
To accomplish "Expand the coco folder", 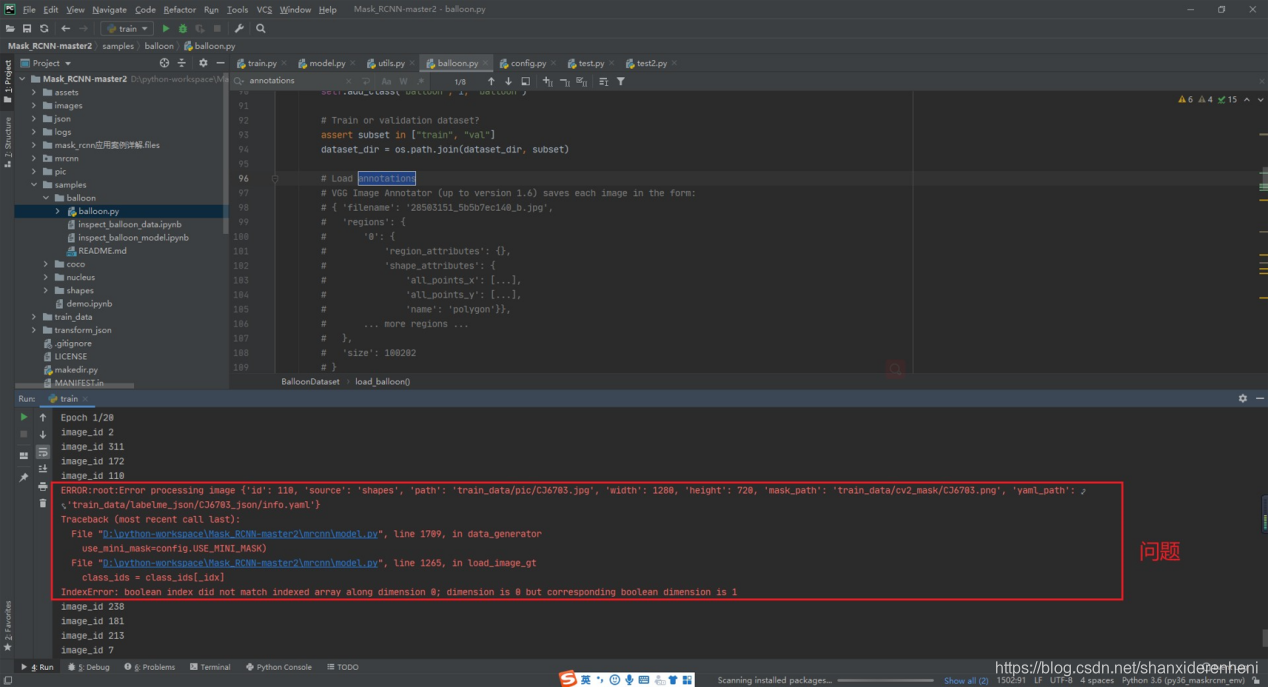I will (46, 264).
